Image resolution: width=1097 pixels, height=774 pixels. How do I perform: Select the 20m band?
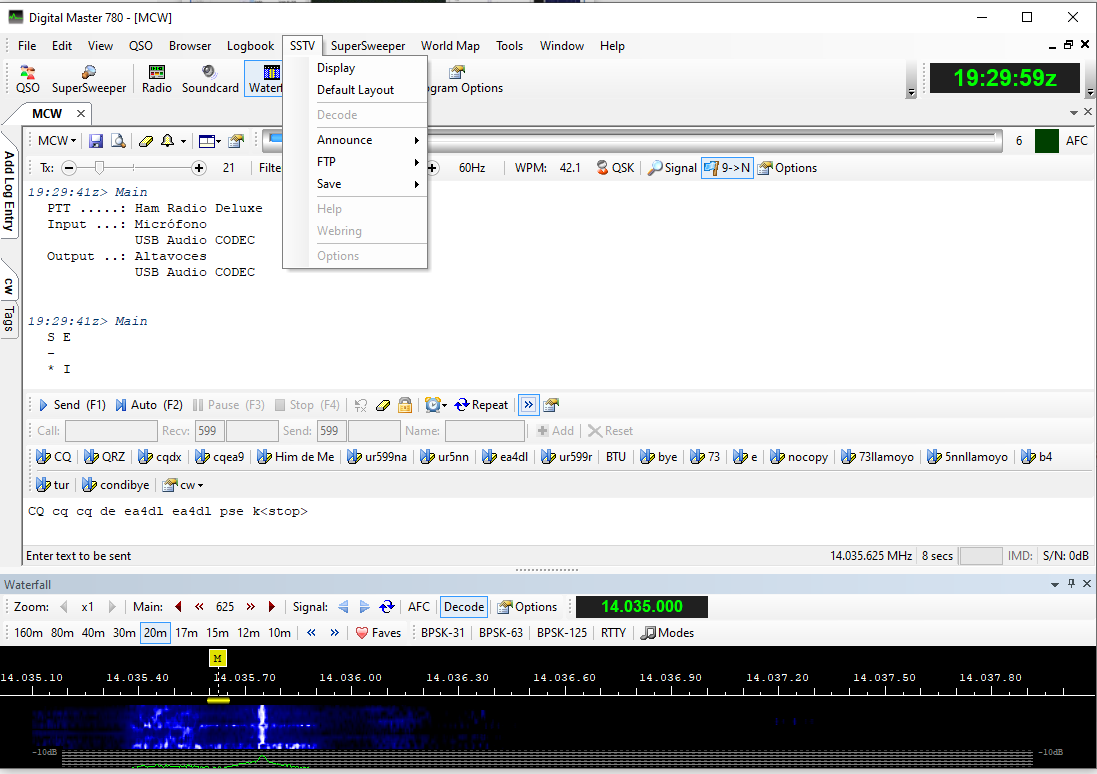(x=155, y=633)
